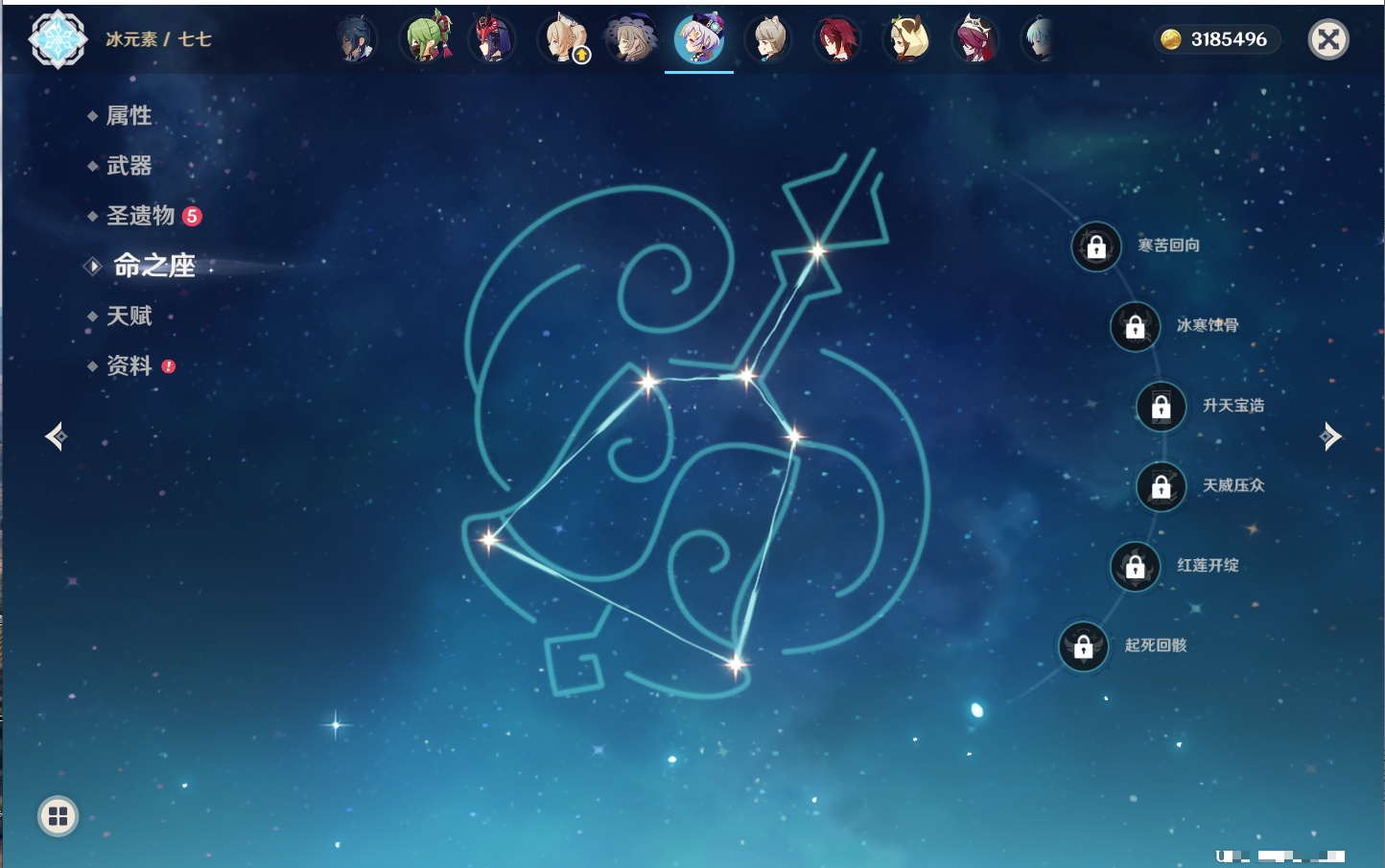Select the pale-blue-haired portrait at the row's end

click(1040, 39)
